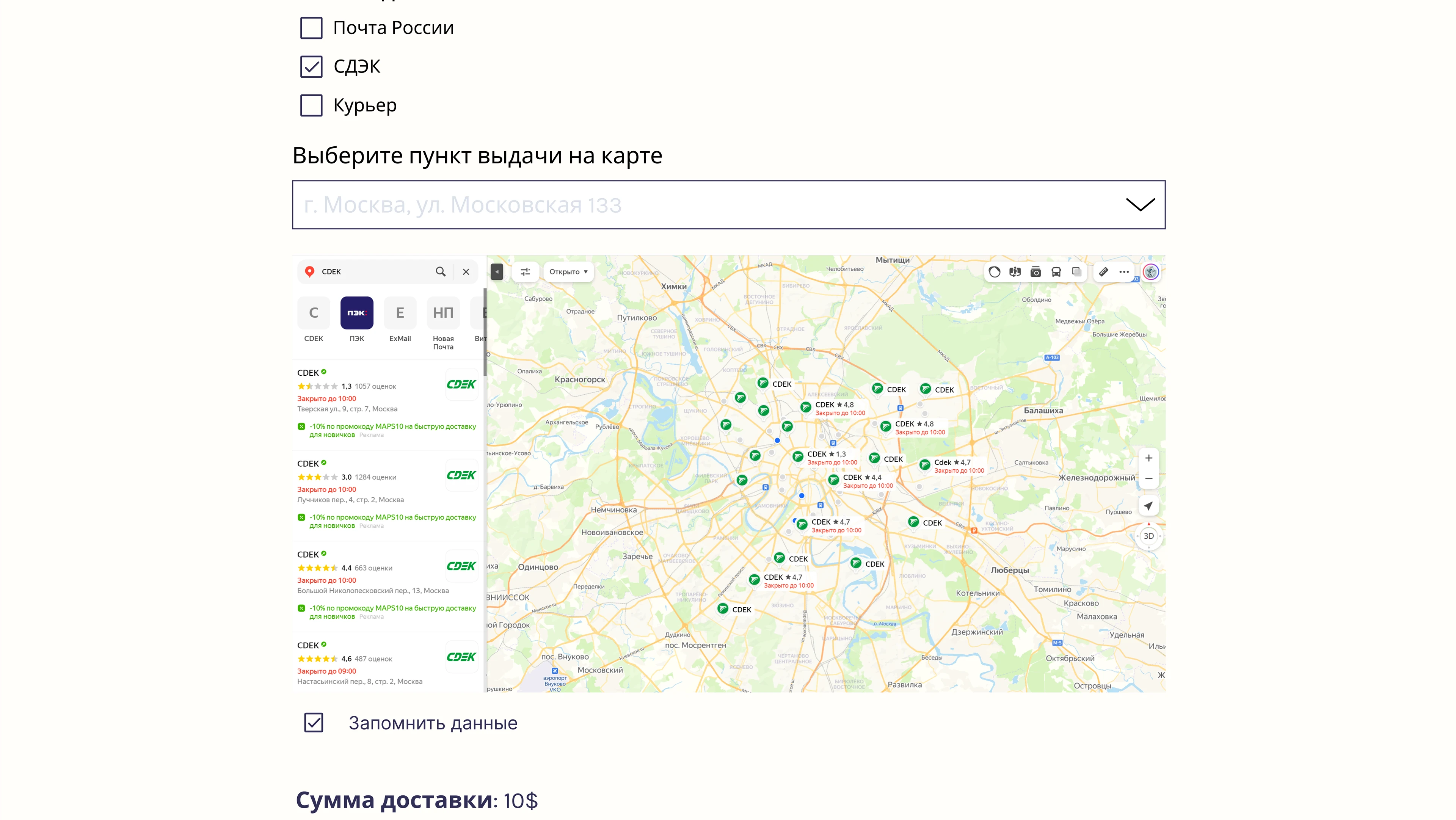Click MAPS10 promo under Тверская ул. listing
The height and width of the screenshot is (820, 1456).
pos(388,431)
